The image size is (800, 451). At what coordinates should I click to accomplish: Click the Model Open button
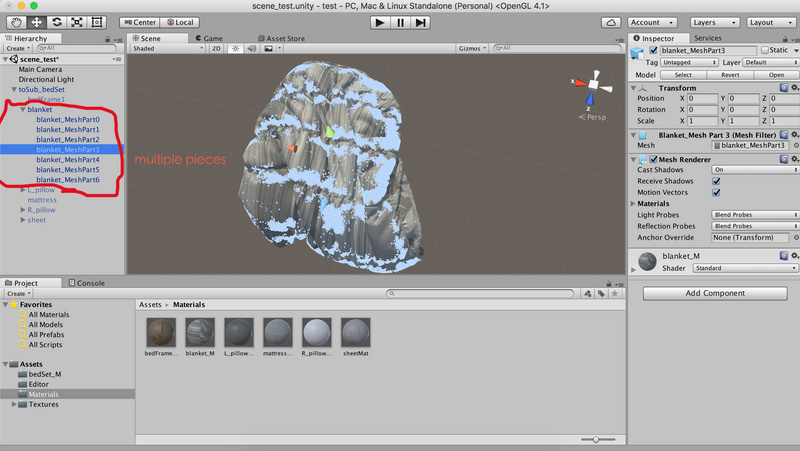click(x=776, y=75)
